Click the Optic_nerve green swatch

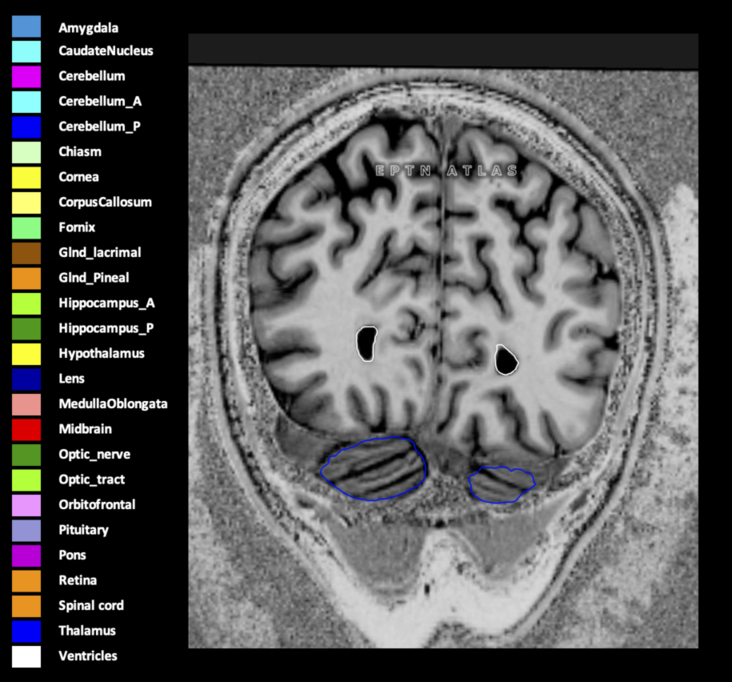[x=26, y=455]
